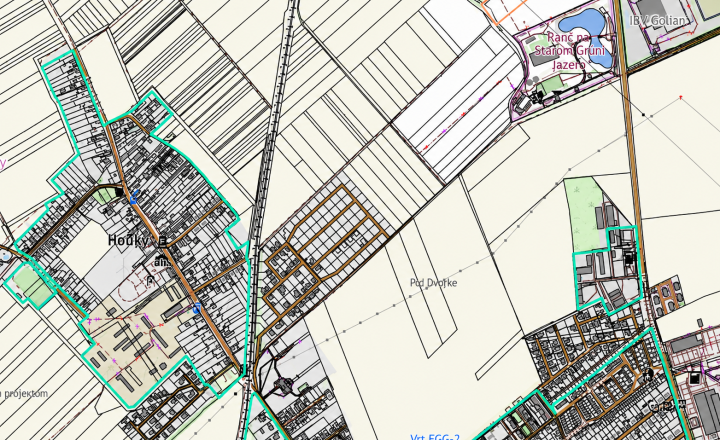Click the red point marker on the power line

click(x=681, y=97)
